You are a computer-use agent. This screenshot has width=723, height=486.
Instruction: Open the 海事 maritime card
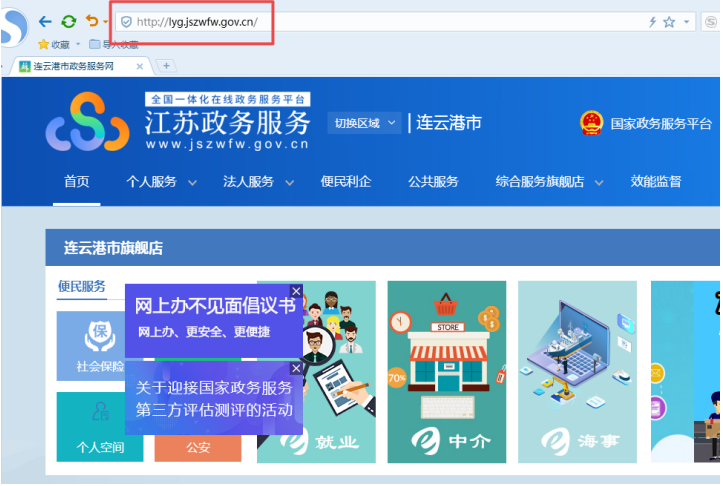click(577, 372)
